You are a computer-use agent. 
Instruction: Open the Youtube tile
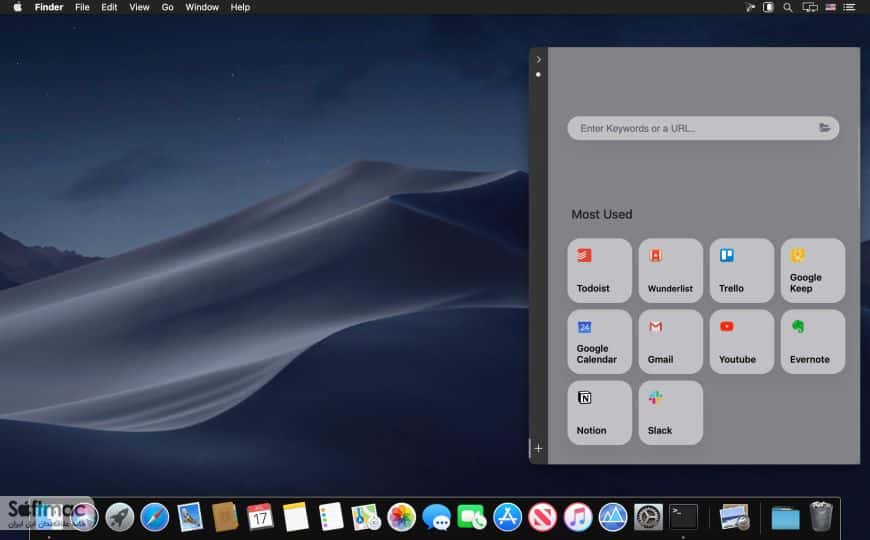741,341
